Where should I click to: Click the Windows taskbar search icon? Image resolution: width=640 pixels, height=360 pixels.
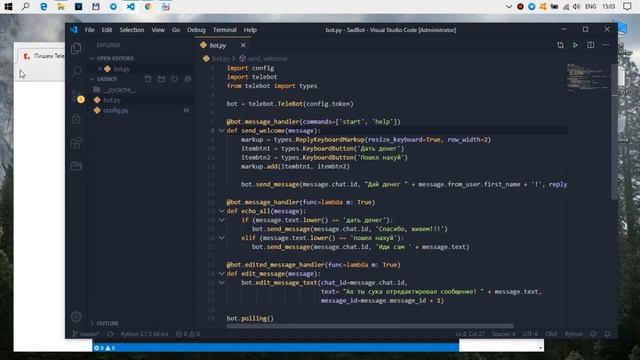tap(26, 7)
